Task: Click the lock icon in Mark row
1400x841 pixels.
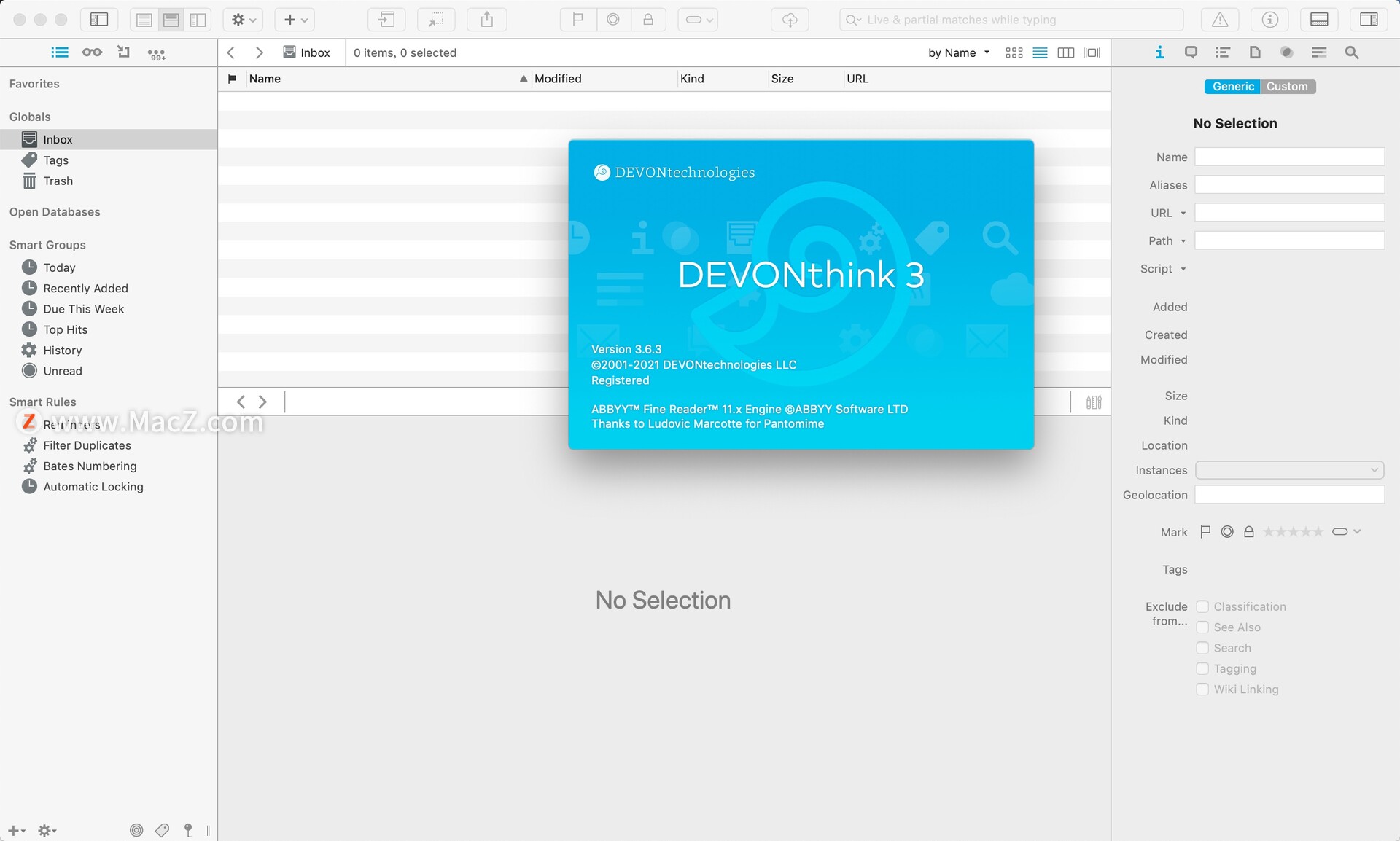Action: click(x=1248, y=532)
